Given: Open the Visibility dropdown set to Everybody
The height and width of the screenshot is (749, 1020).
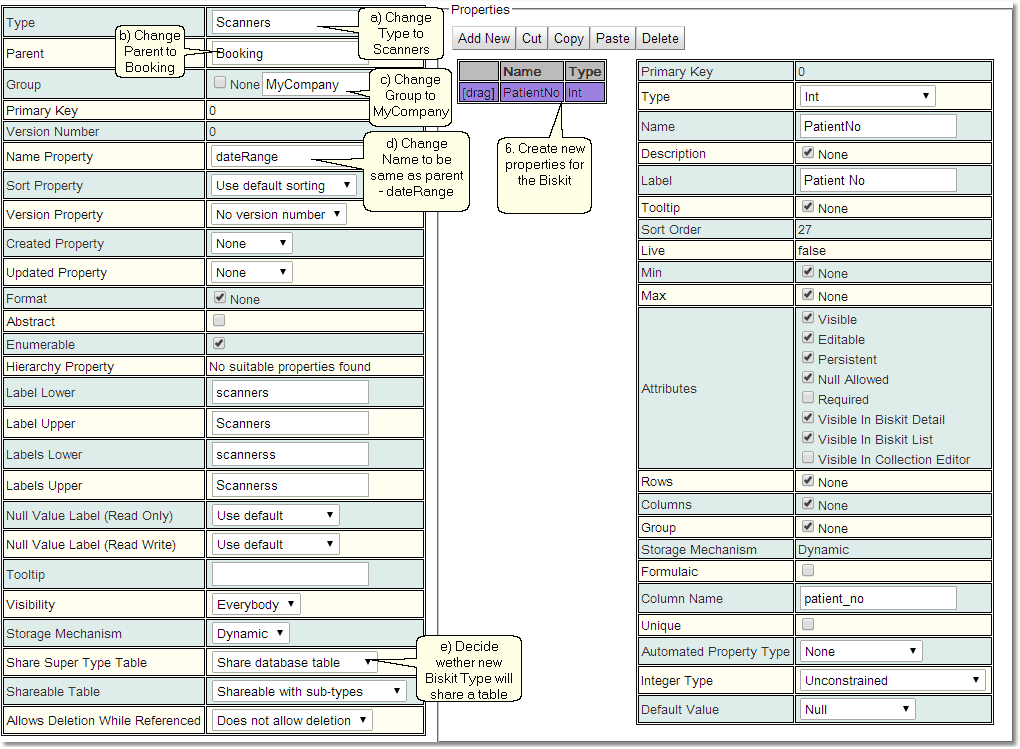Looking at the screenshot, I should tap(256, 605).
